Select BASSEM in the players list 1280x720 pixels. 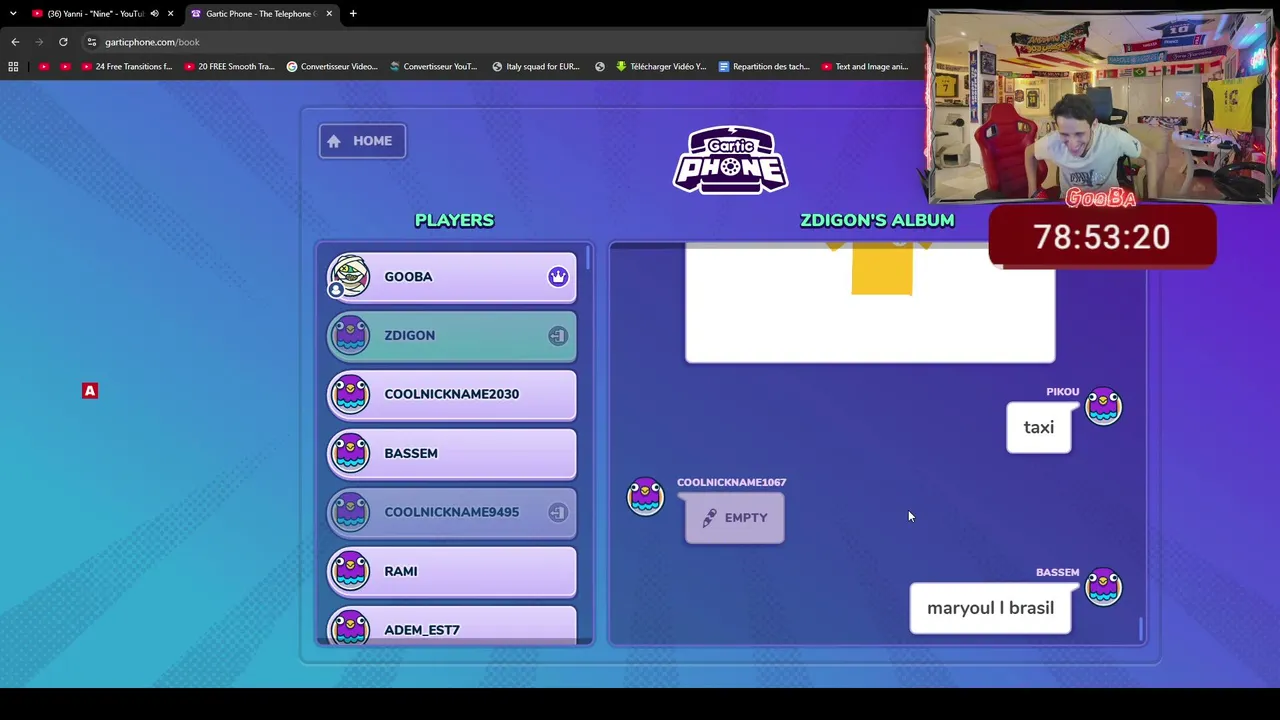[452, 454]
